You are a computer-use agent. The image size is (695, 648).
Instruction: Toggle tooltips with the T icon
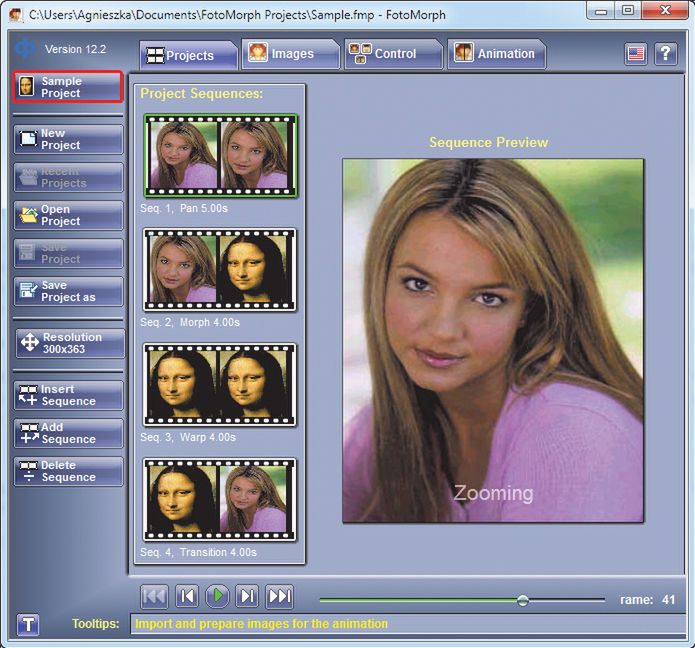(x=28, y=625)
